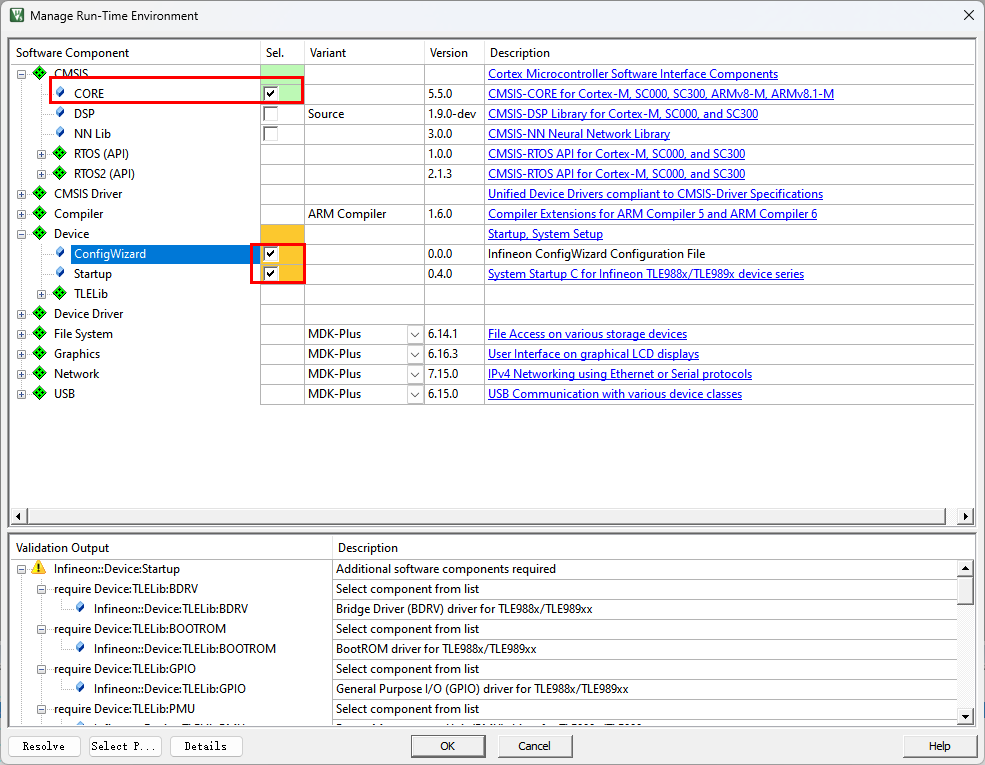
Task: Click the Details button
Action: pos(206,746)
